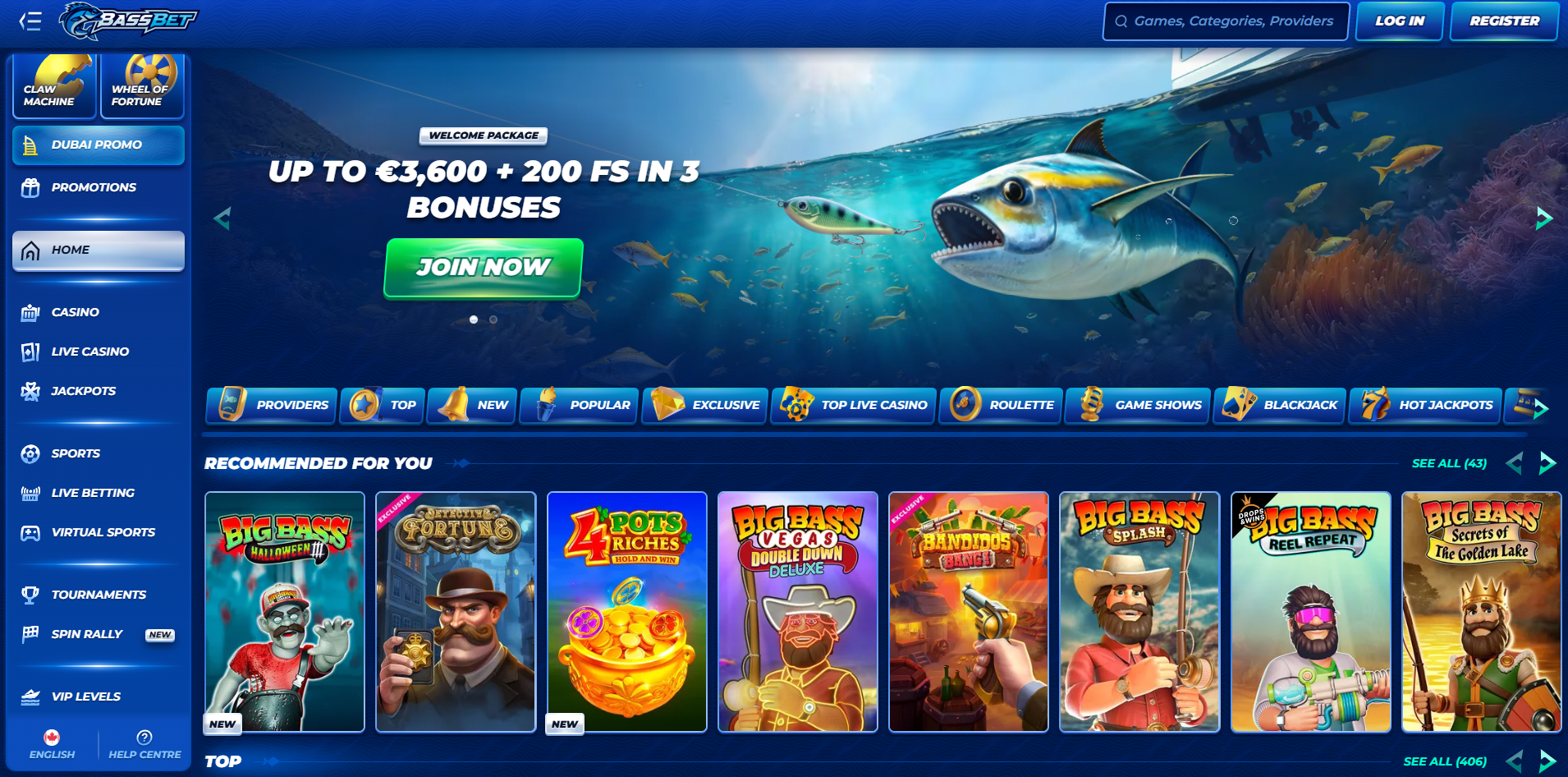Open See All (43) recommended games

[1449, 463]
